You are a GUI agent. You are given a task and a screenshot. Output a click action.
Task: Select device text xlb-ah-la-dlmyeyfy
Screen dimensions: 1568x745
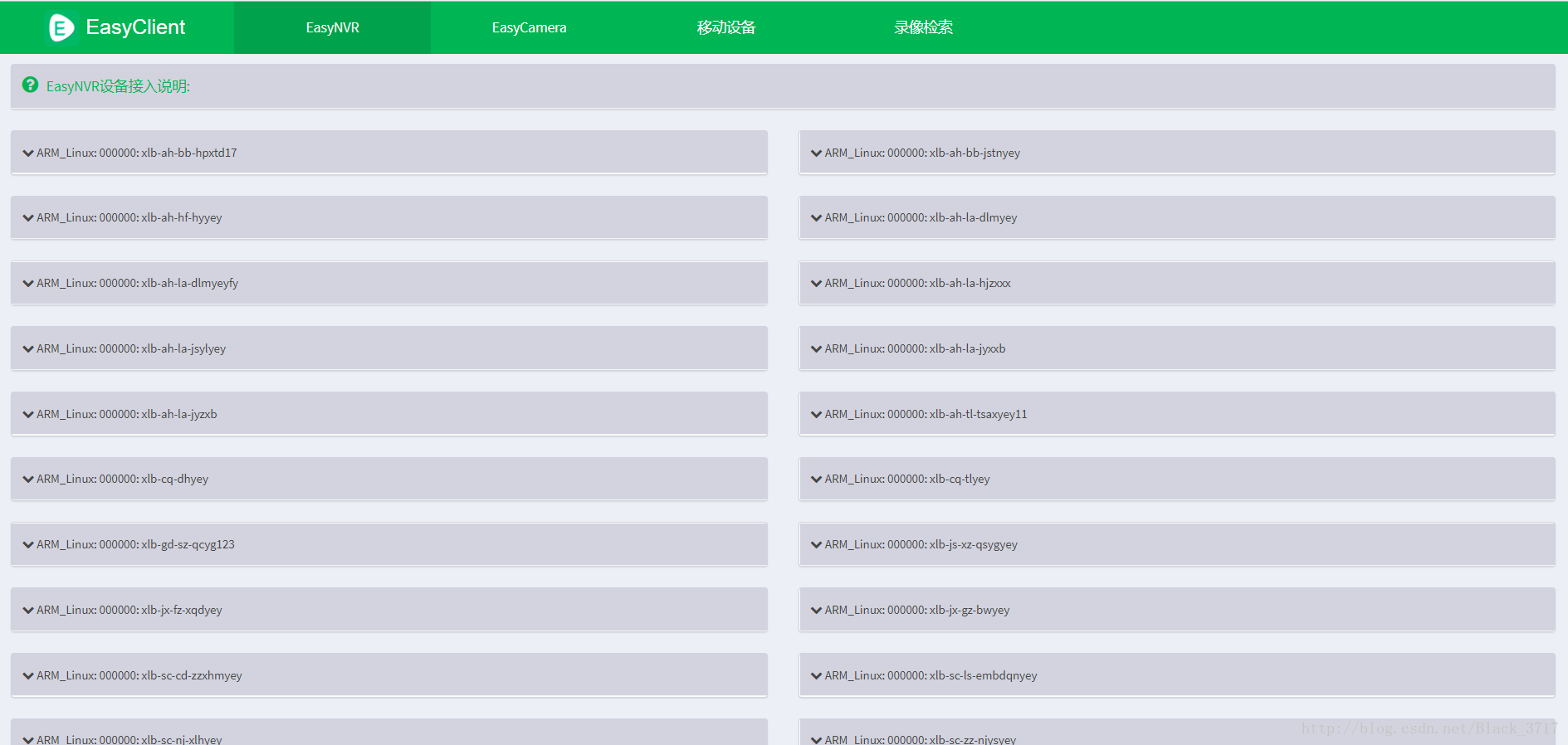tap(190, 283)
